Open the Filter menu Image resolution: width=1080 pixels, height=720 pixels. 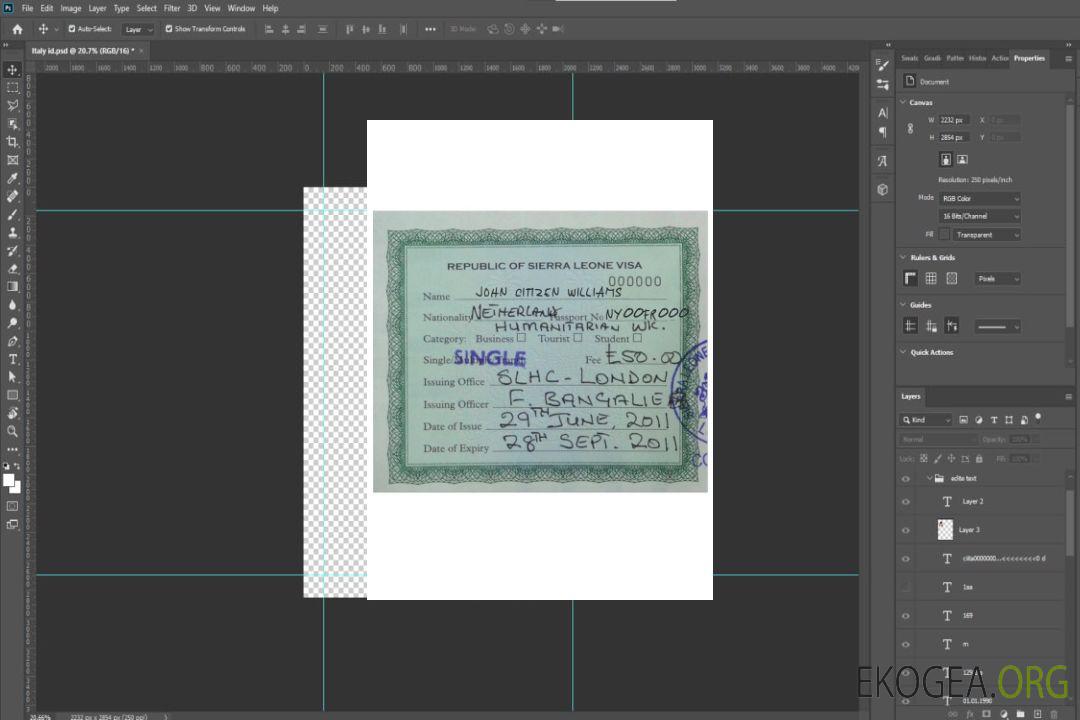click(x=172, y=8)
